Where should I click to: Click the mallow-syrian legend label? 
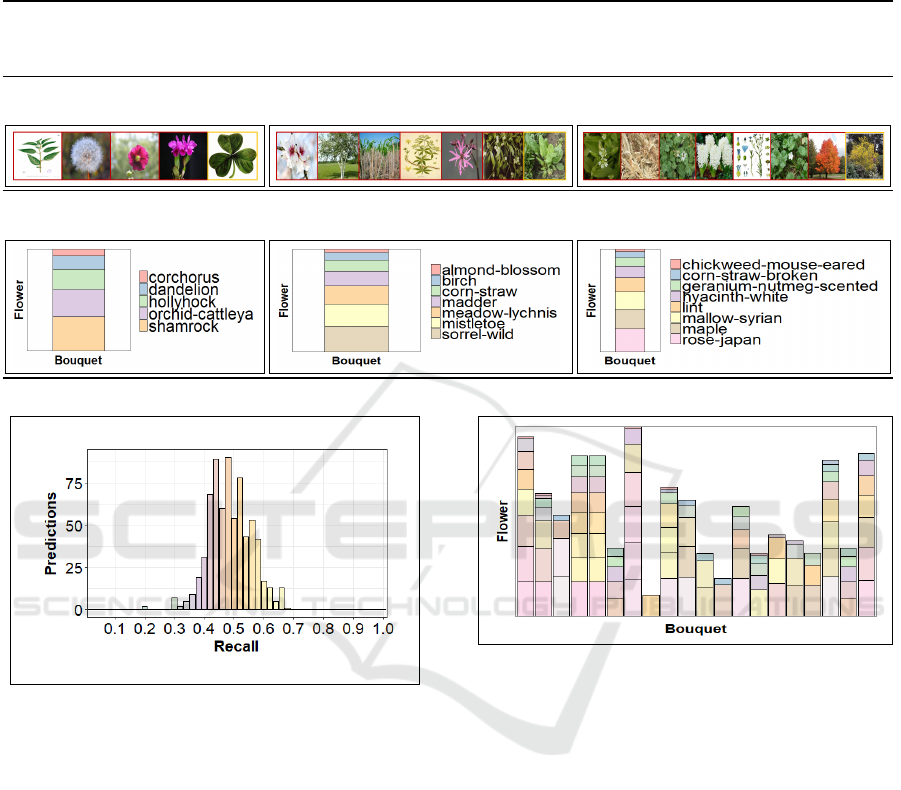coord(732,319)
